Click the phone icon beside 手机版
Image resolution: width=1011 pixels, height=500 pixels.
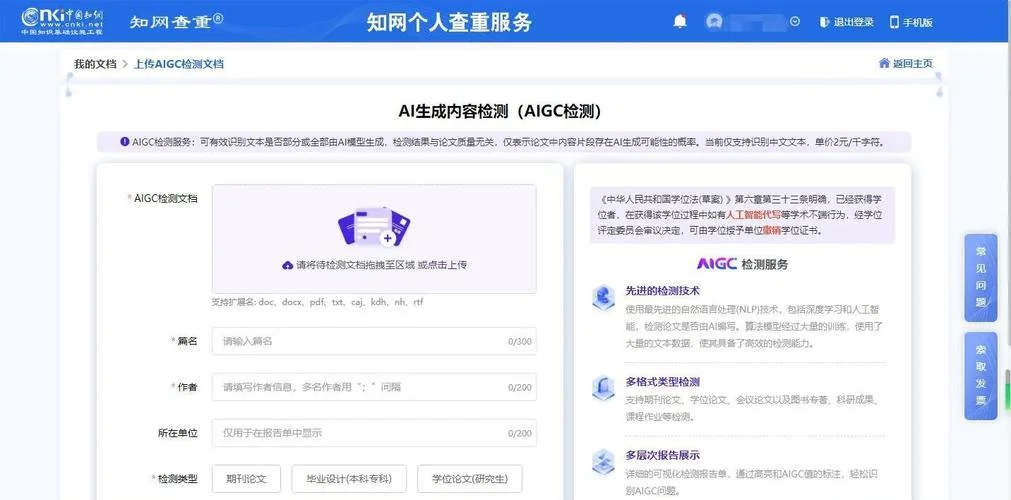tap(894, 22)
